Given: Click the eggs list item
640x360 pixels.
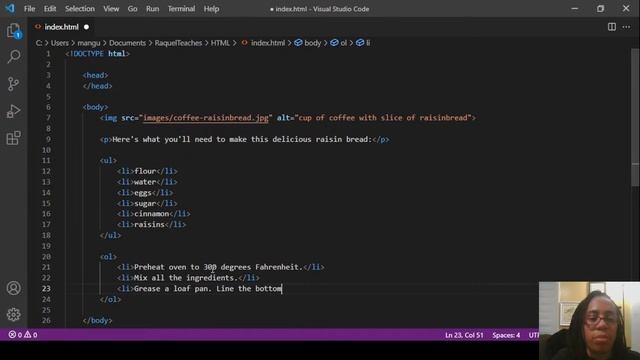Looking at the screenshot, I should 145,193.
